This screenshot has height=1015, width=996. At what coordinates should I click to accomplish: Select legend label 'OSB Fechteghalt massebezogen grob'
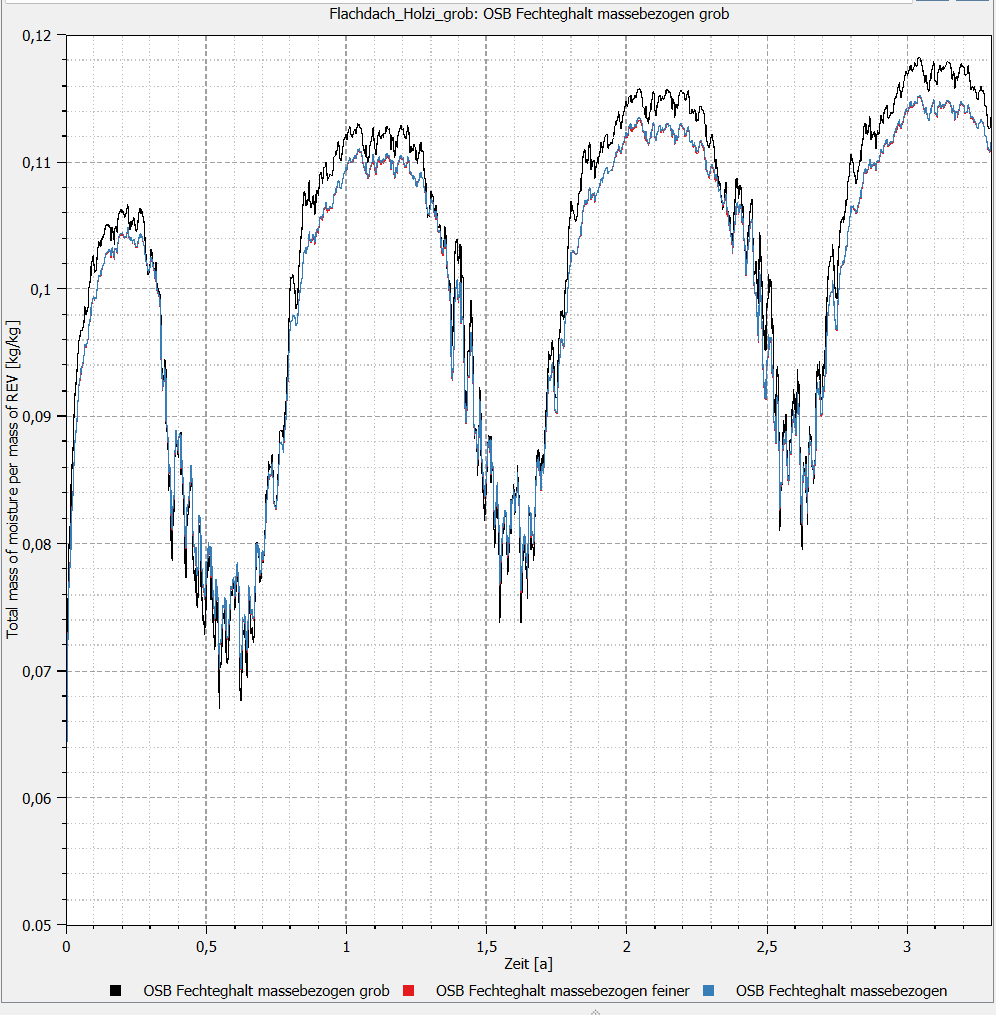pos(266,990)
